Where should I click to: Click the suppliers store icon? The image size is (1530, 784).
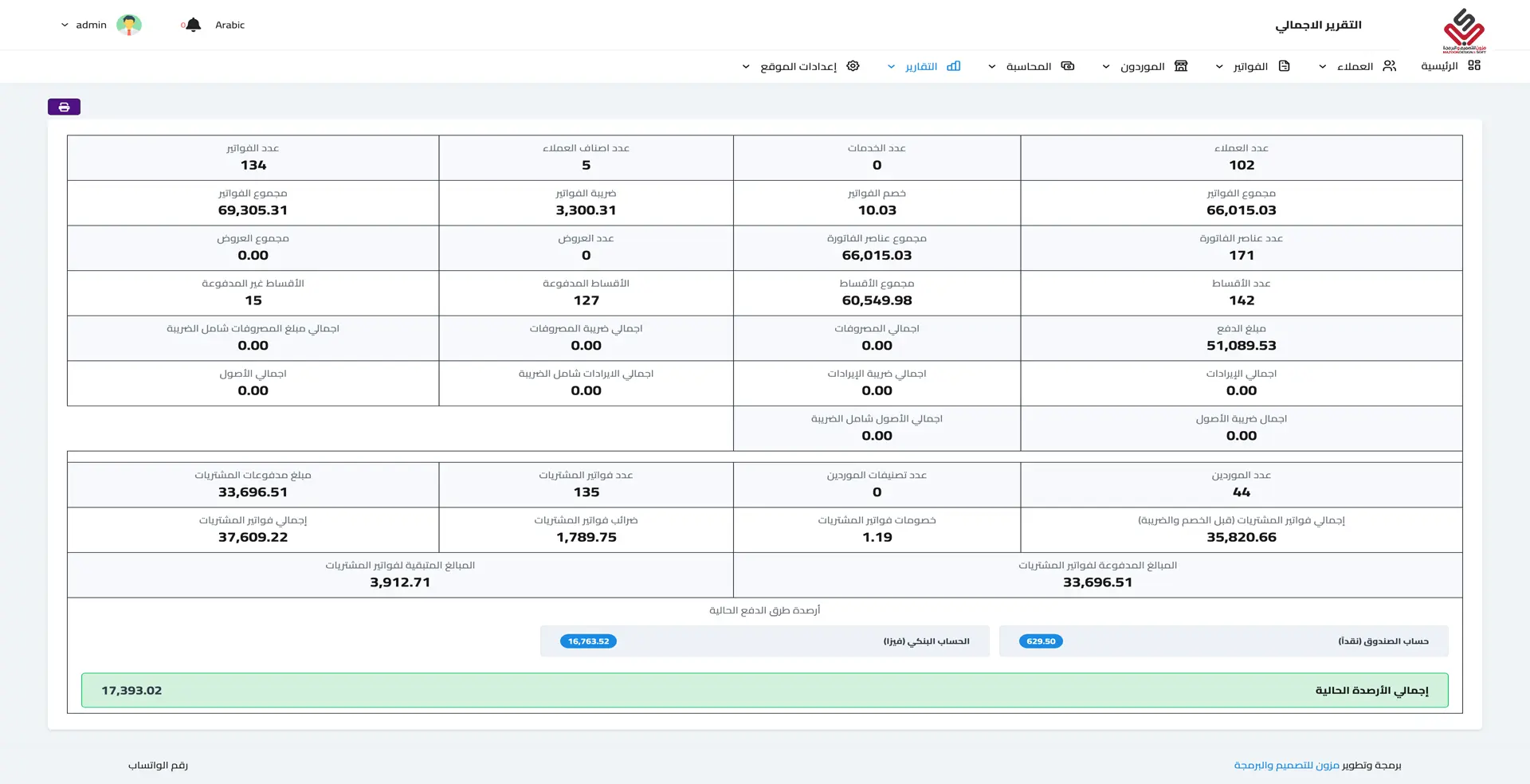pos(1181,66)
